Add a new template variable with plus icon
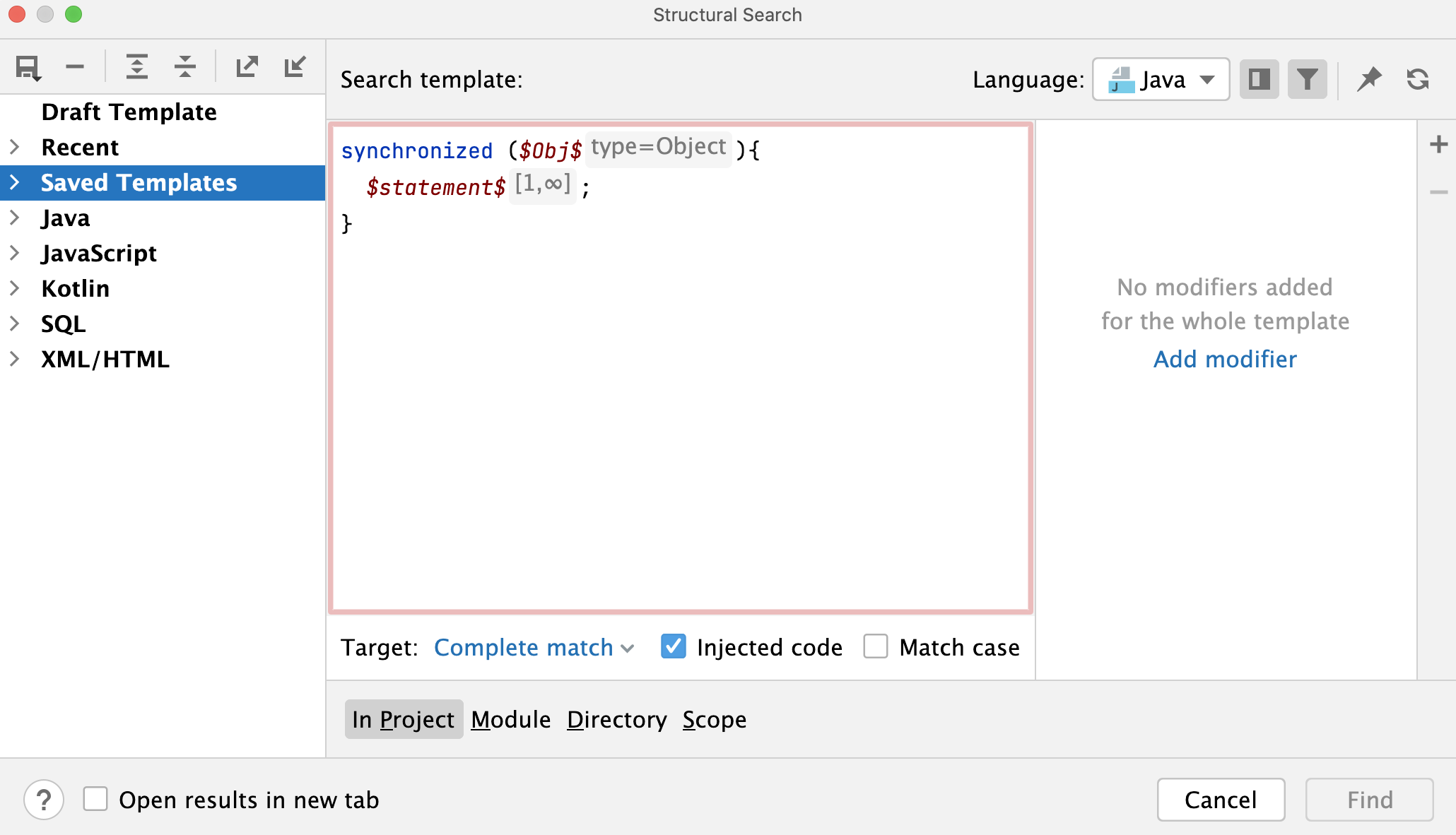The height and width of the screenshot is (835, 1456). coord(1438,143)
